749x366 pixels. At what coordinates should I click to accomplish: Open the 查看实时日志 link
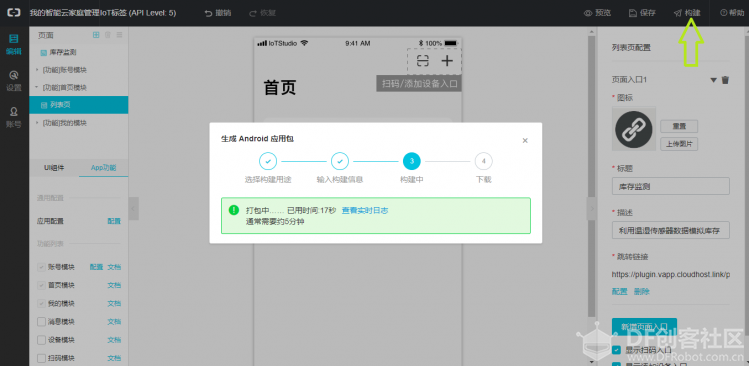click(x=365, y=210)
